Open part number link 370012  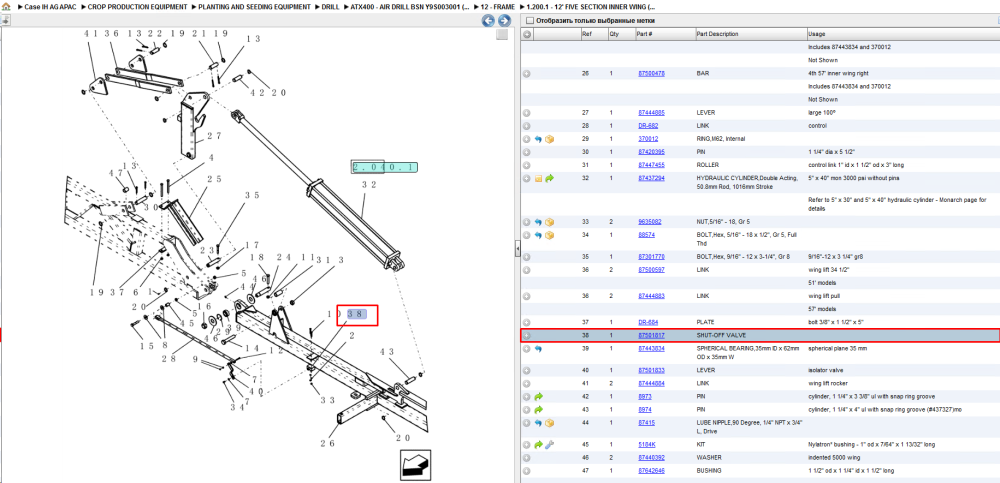pos(648,139)
